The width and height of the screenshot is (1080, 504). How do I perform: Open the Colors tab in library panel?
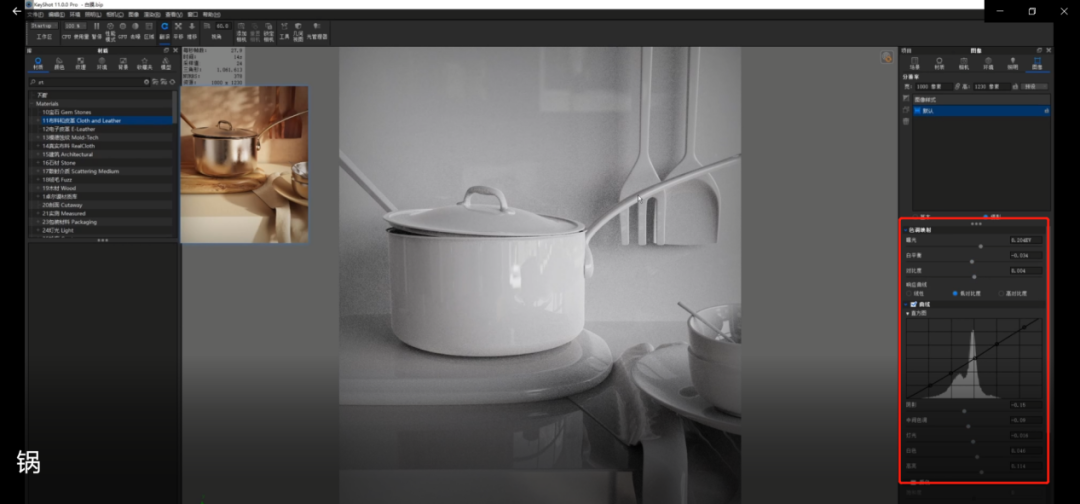click(x=60, y=63)
